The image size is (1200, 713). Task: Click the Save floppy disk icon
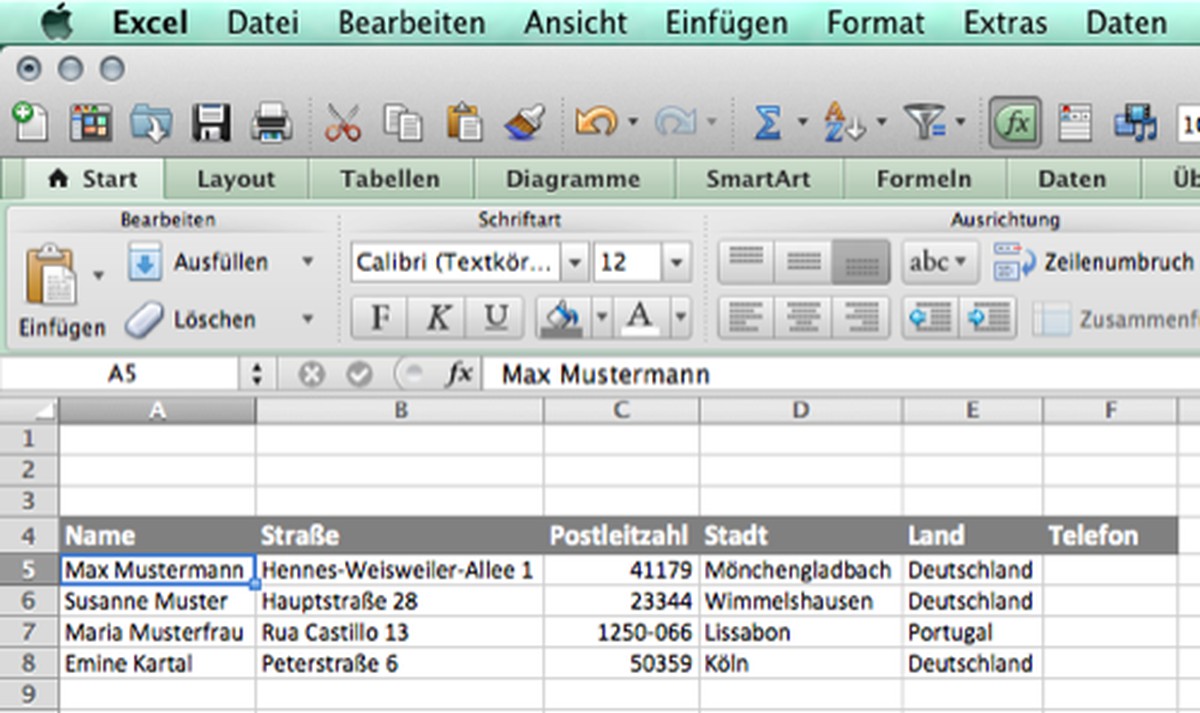tap(211, 123)
